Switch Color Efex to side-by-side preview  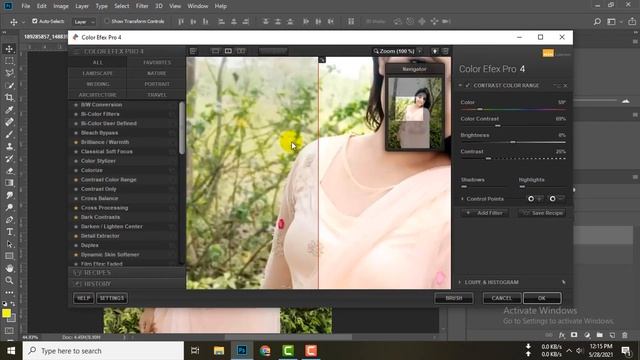click(241, 51)
